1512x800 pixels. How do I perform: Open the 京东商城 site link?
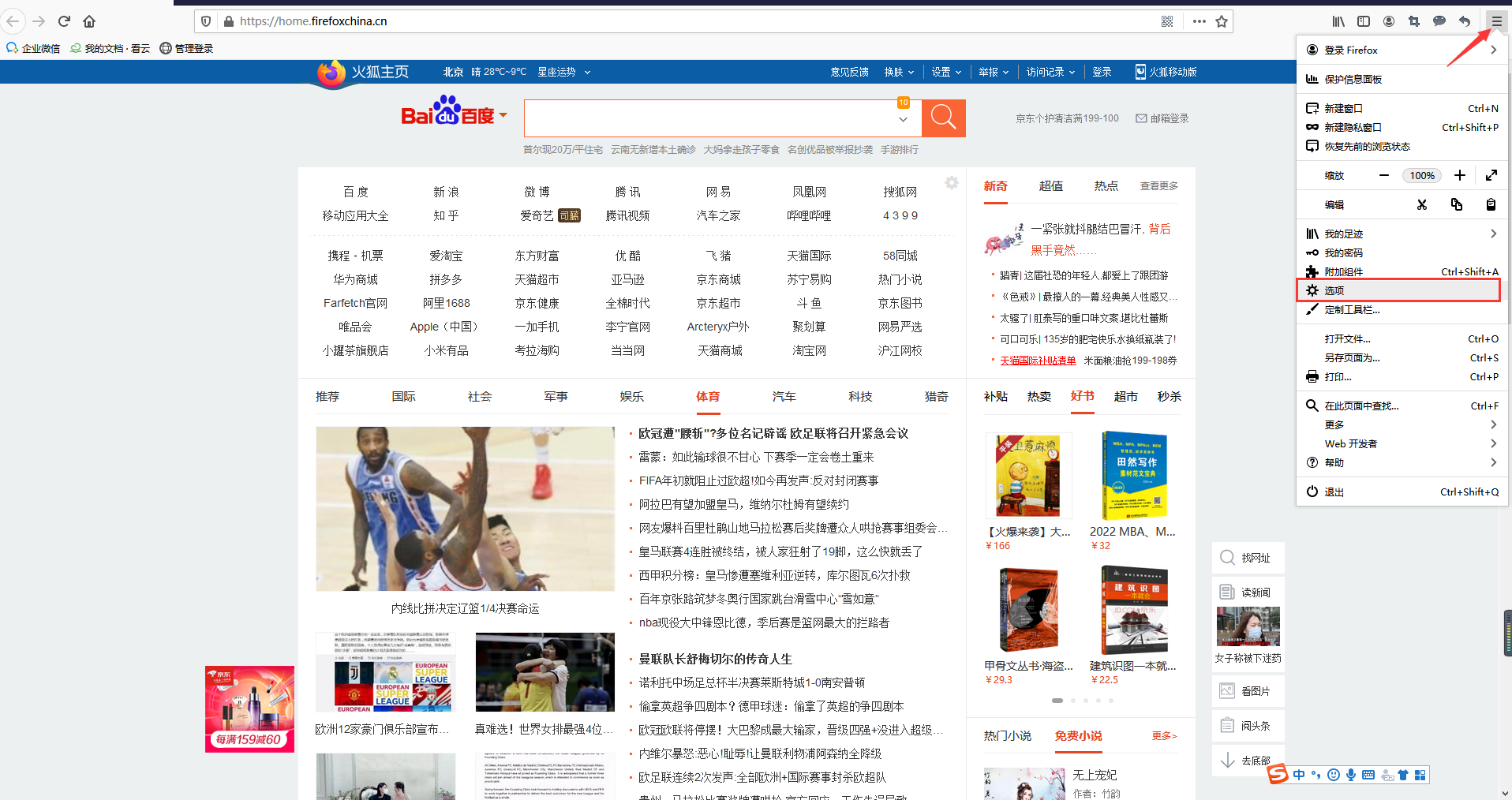click(718, 279)
